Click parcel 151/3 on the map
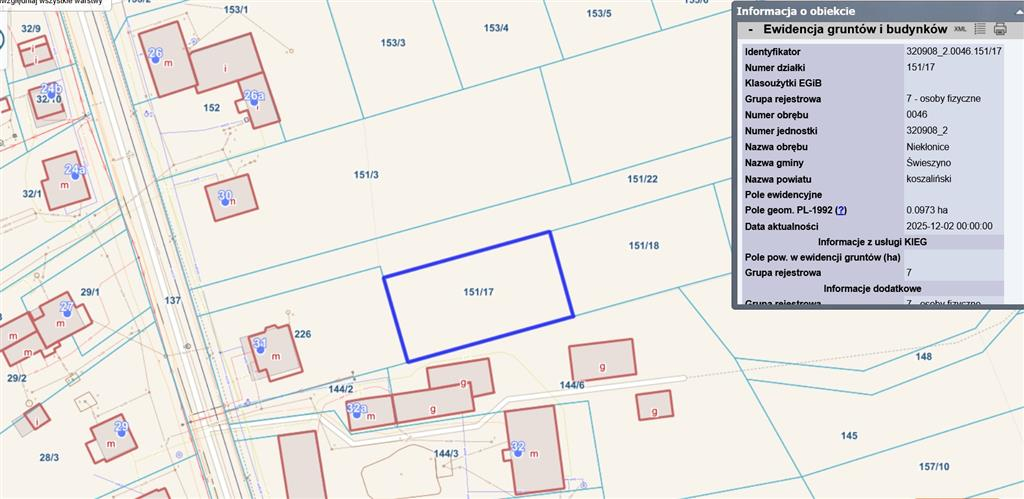Image resolution: width=1024 pixels, height=499 pixels. coord(366,176)
